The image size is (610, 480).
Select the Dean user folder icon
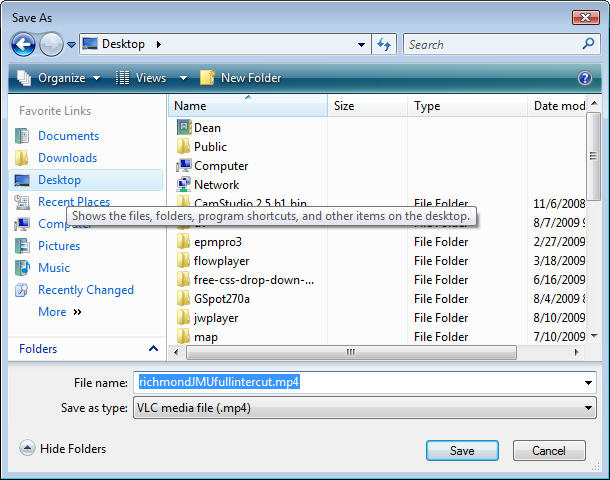[x=184, y=128]
